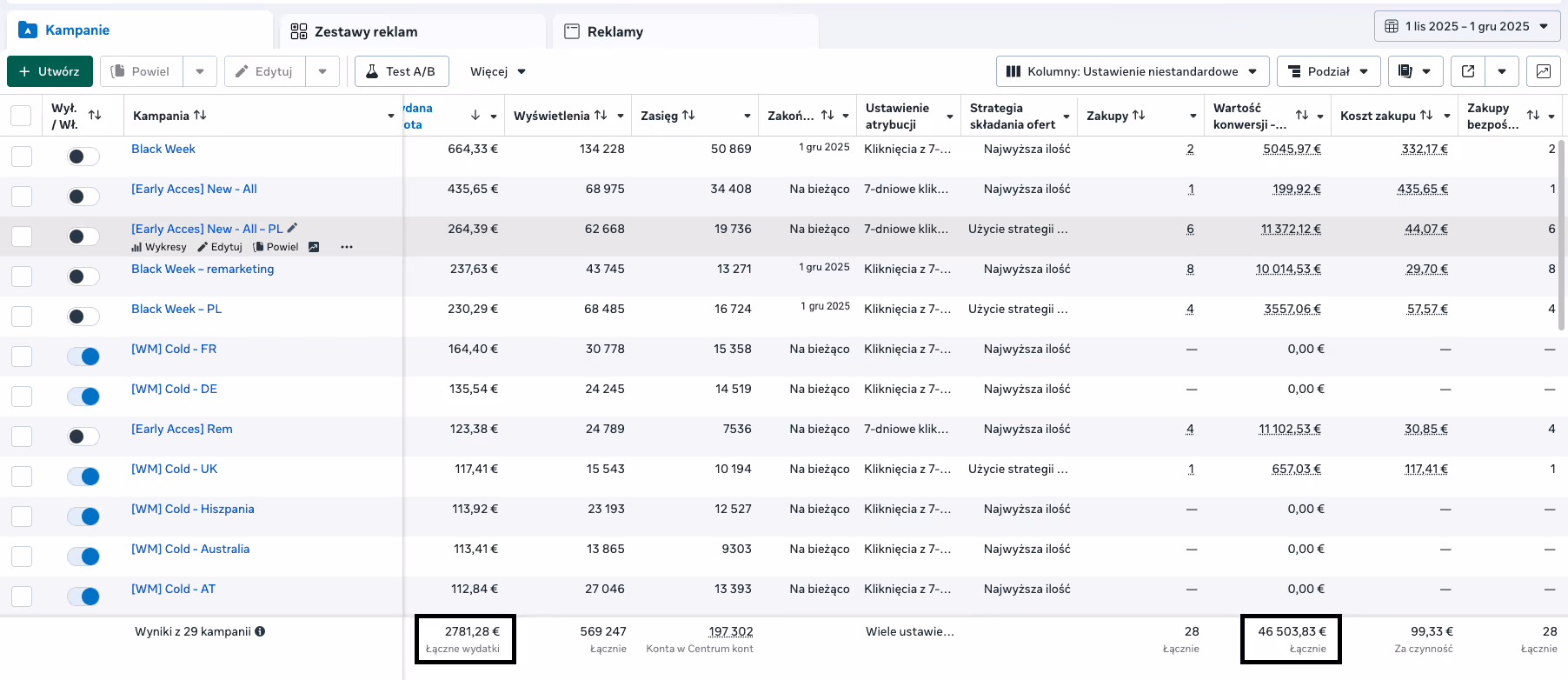Sort by the Koszt zakupu column
1568x680 pixels.
pos(1426,115)
